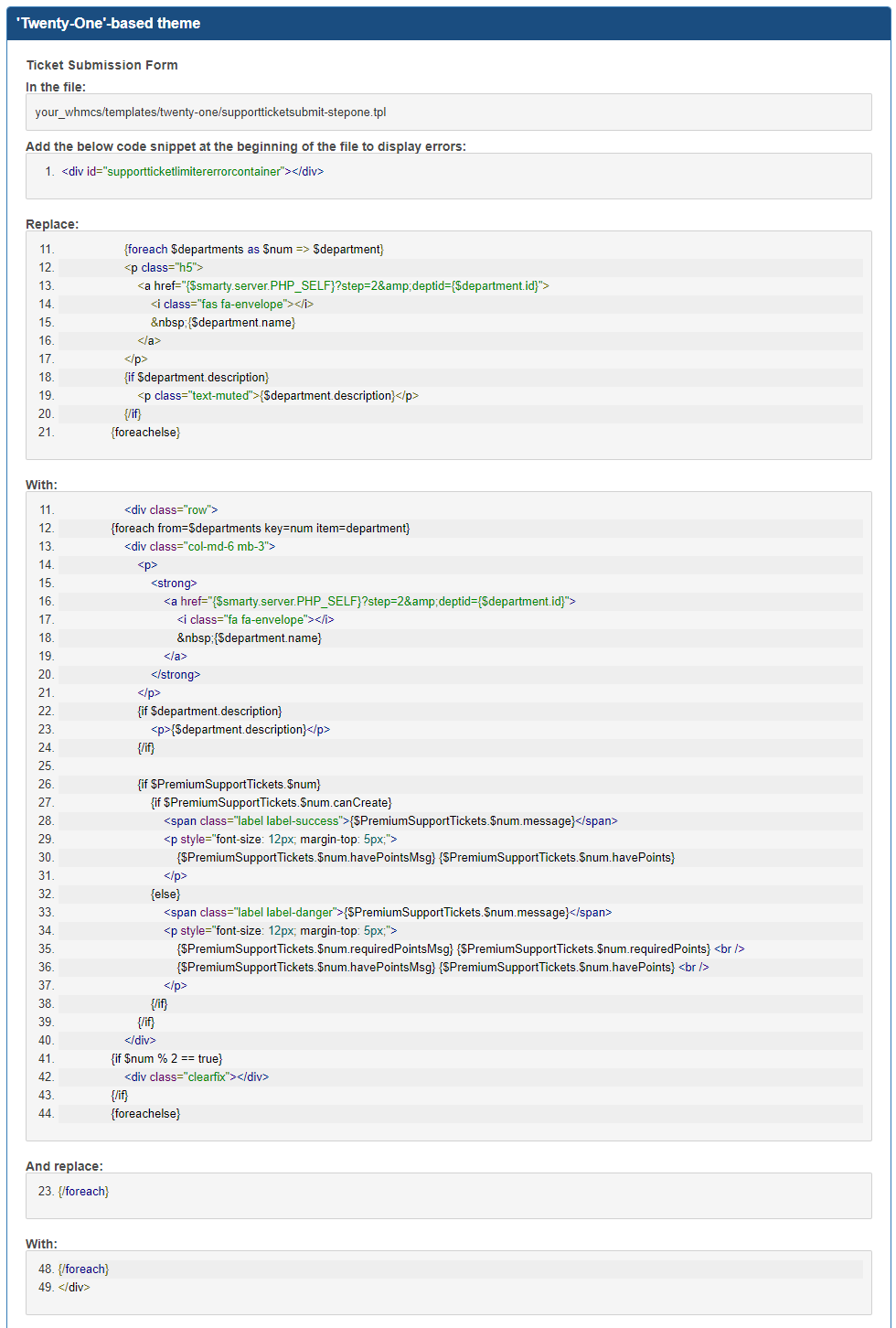This screenshot has width=896, height=1328.
Task: Click the clearfix div code line
Action: click(x=197, y=1077)
